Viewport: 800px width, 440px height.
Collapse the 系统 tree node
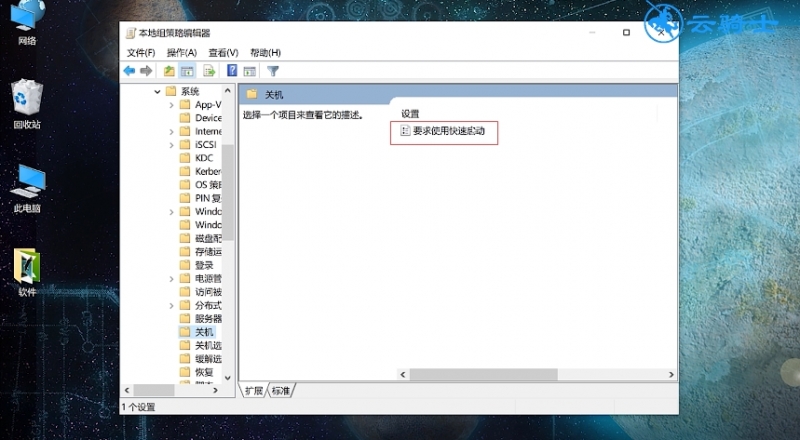157,91
